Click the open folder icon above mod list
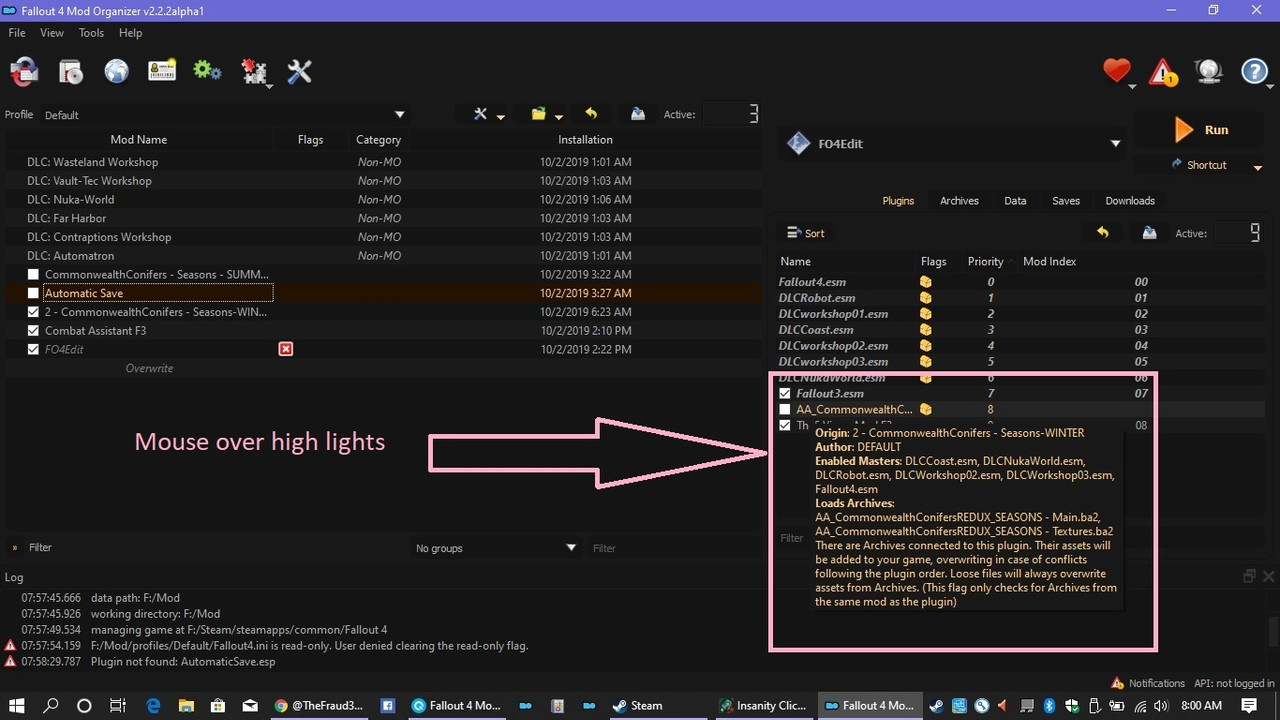The width and height of the screenshot is (1280, 720). (538, 114)
